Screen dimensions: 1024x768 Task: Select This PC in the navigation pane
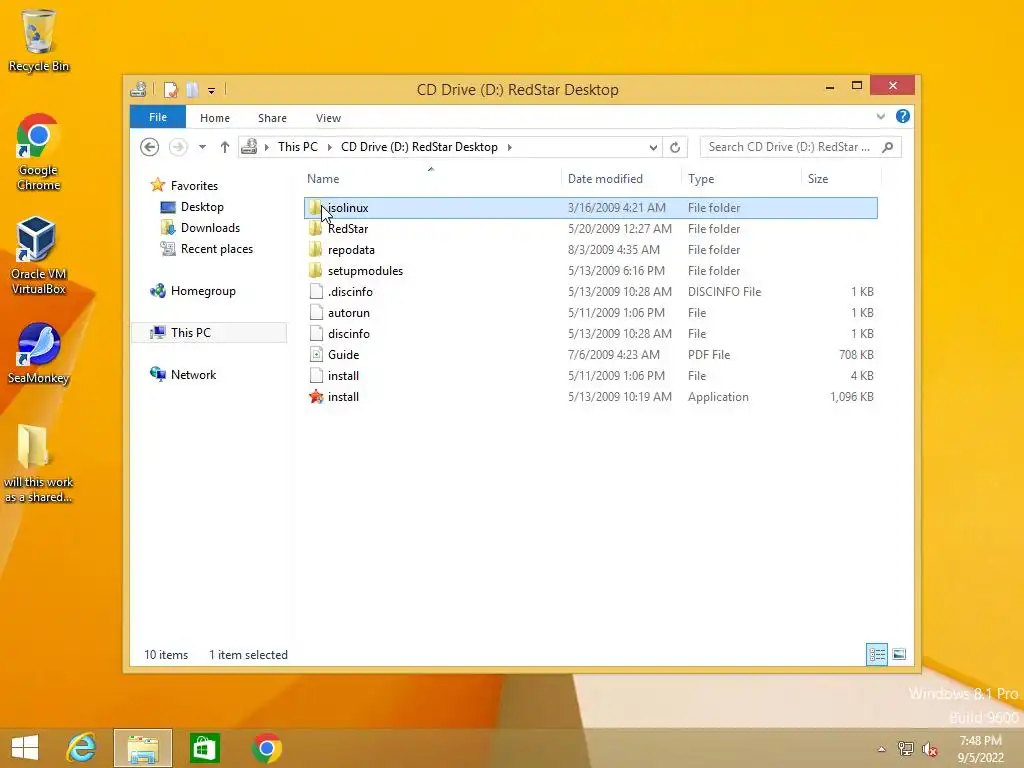pos(209,332)
